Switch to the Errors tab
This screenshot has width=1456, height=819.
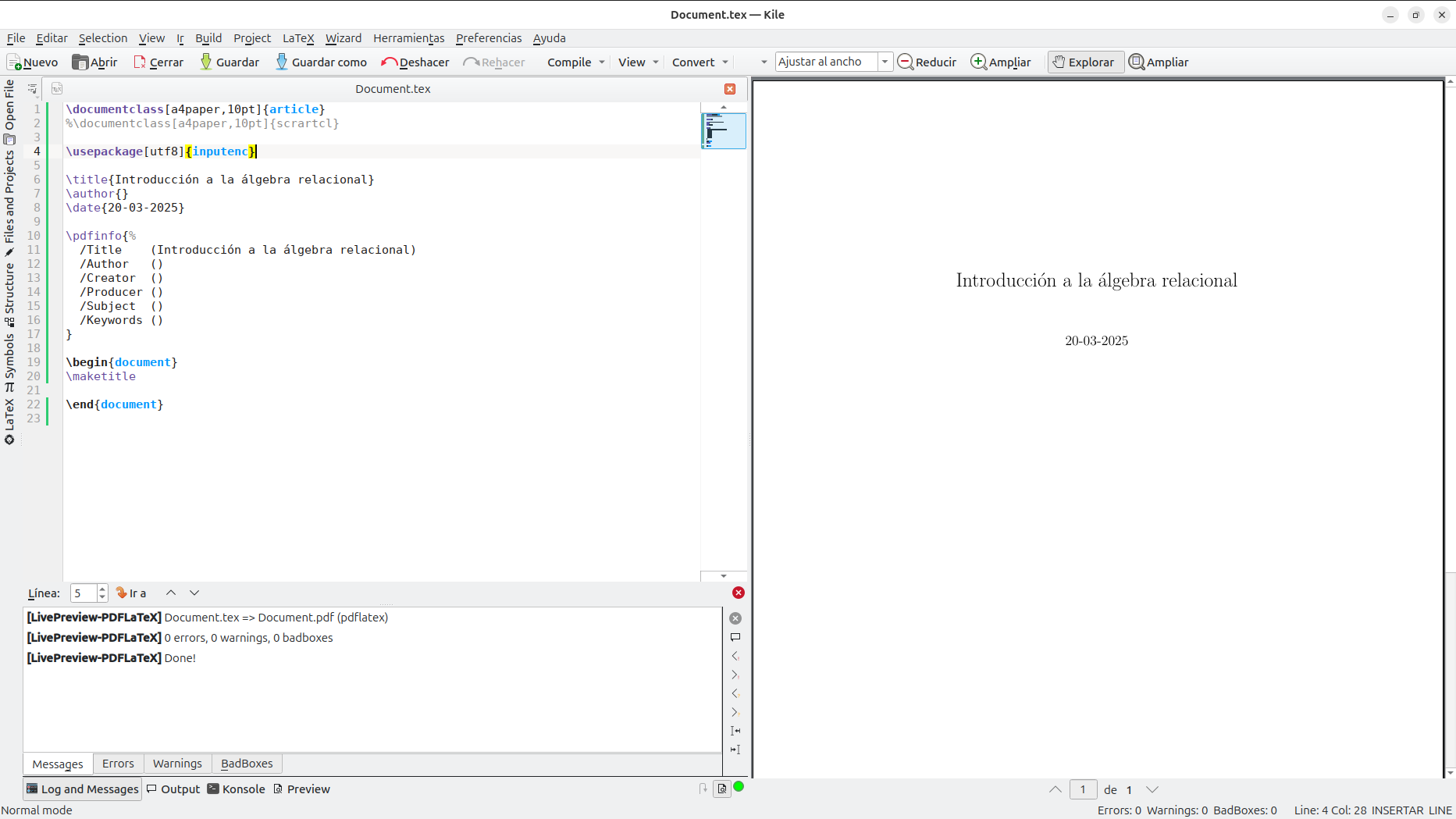coord(118,764)
